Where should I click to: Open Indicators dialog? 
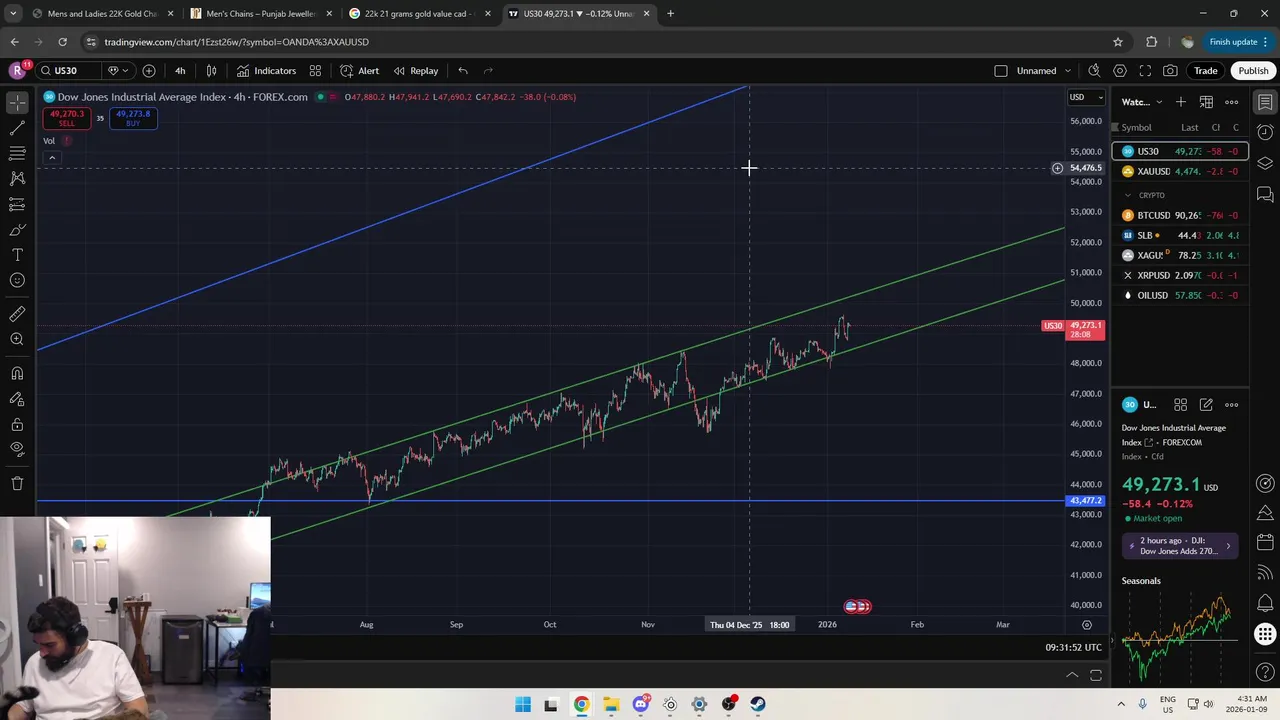click(x=266, y=71)
